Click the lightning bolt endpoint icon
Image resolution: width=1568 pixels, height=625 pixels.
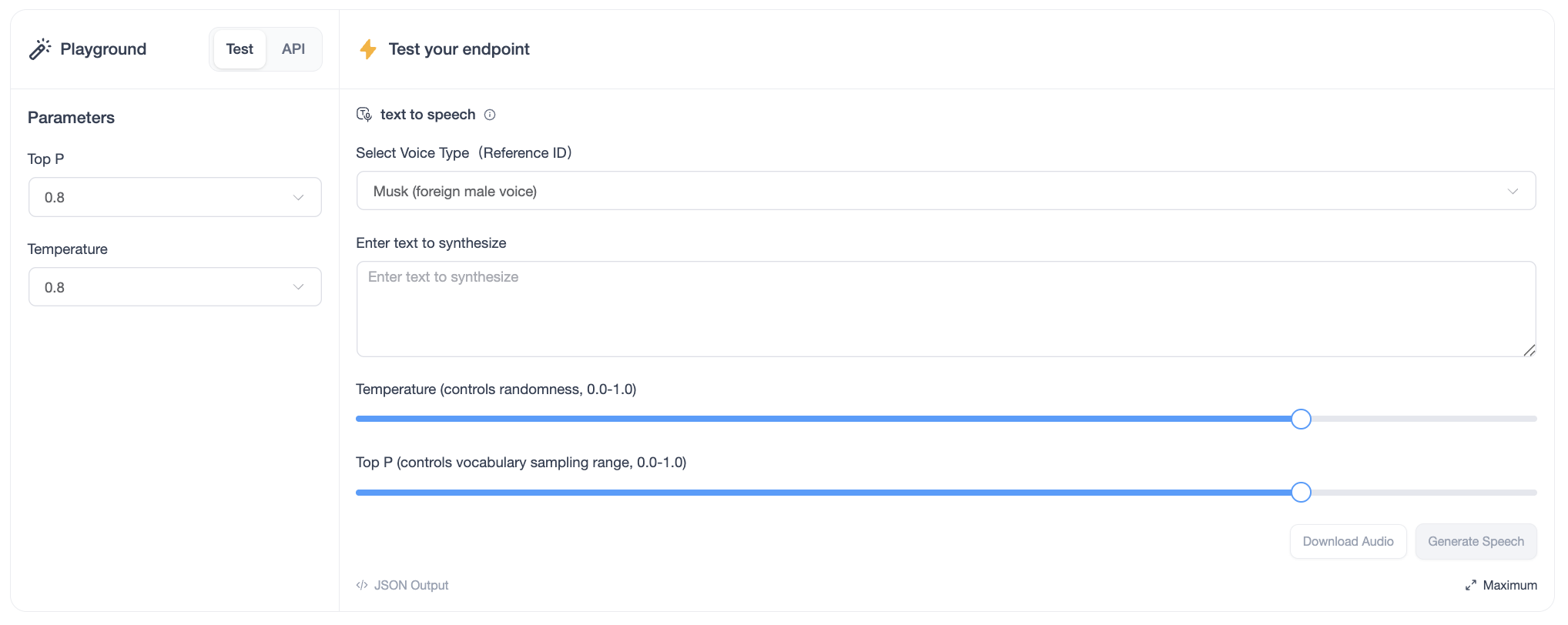368,49
